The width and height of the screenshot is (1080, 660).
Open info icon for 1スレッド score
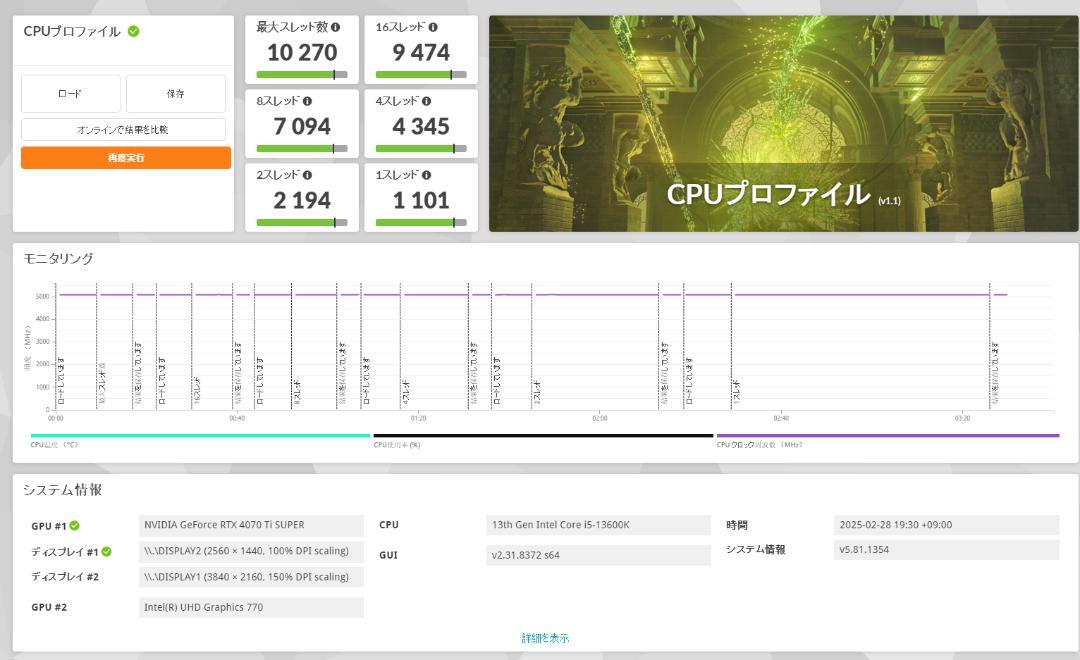427,175
